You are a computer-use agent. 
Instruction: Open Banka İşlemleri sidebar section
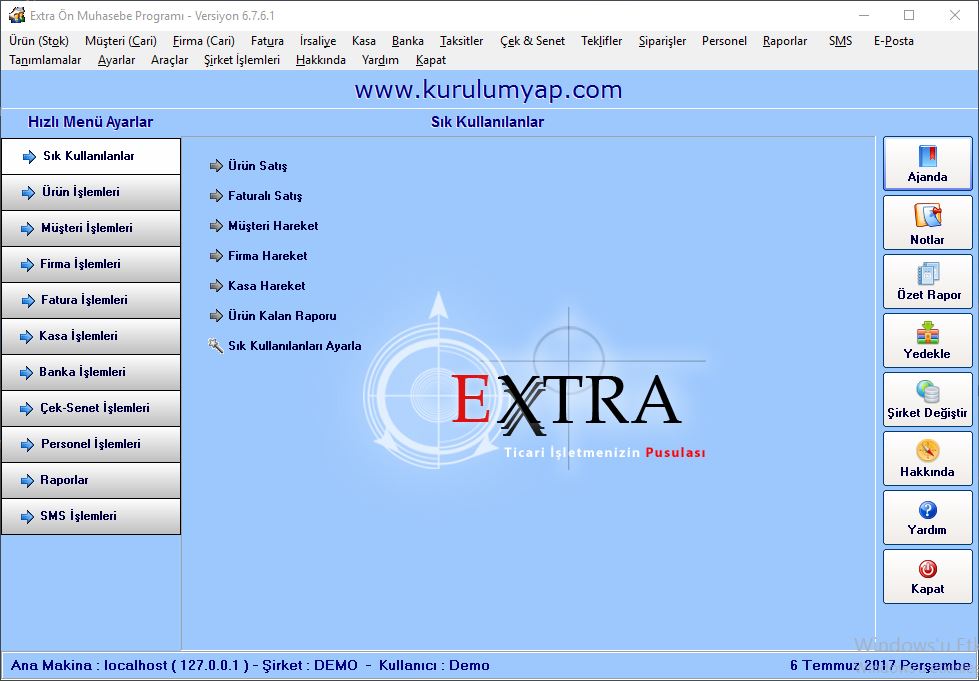pos(91,372)
